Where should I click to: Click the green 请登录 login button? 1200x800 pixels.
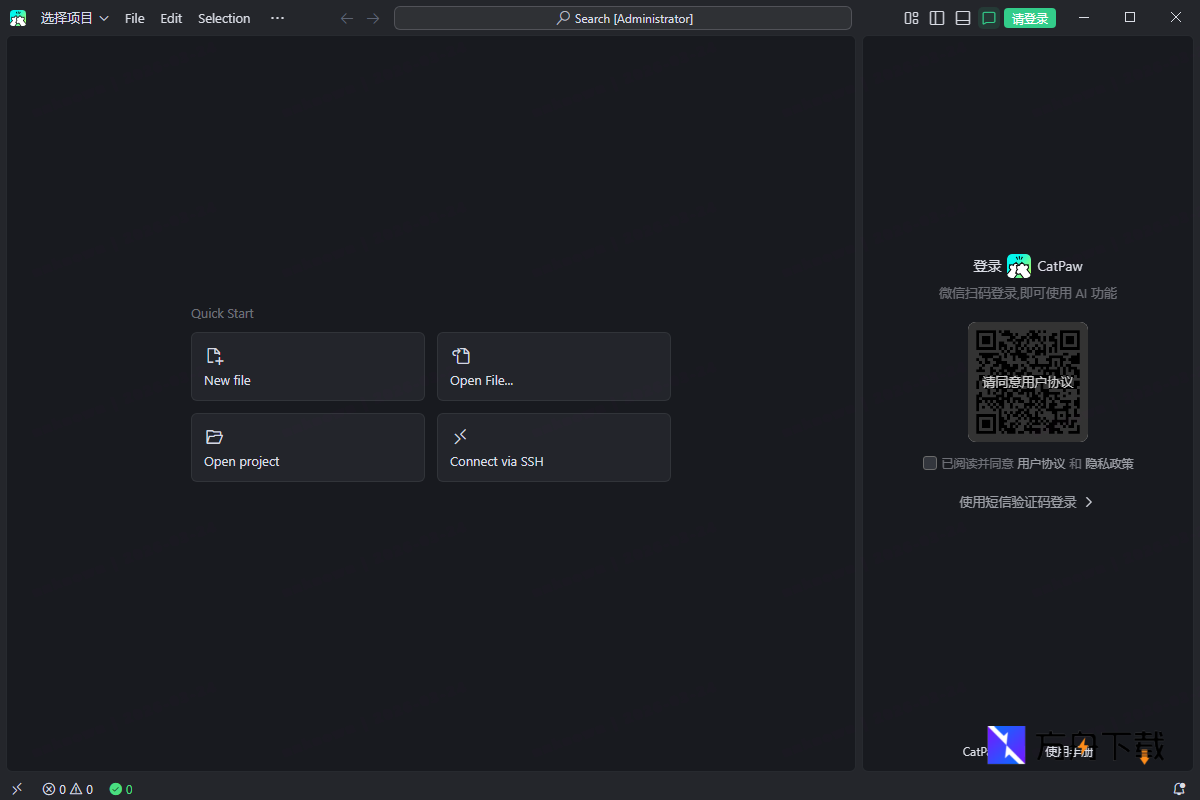coord(1030,18)
